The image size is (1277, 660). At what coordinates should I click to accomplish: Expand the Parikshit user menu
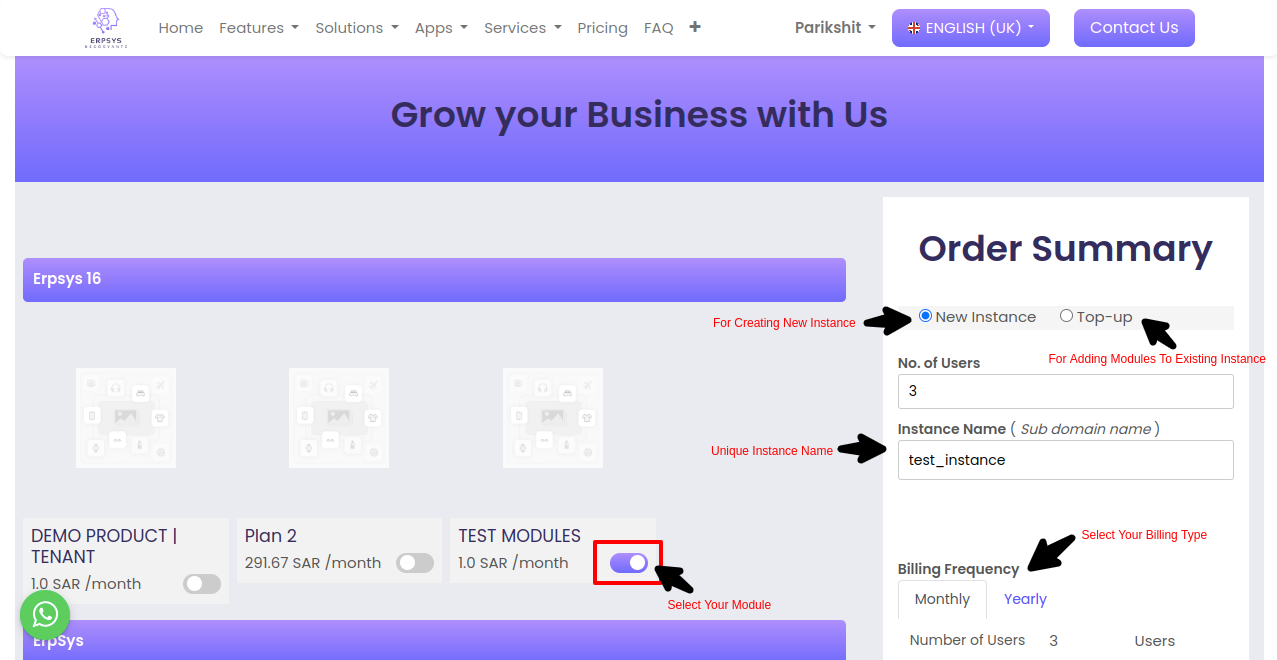(x=834, y=28)
